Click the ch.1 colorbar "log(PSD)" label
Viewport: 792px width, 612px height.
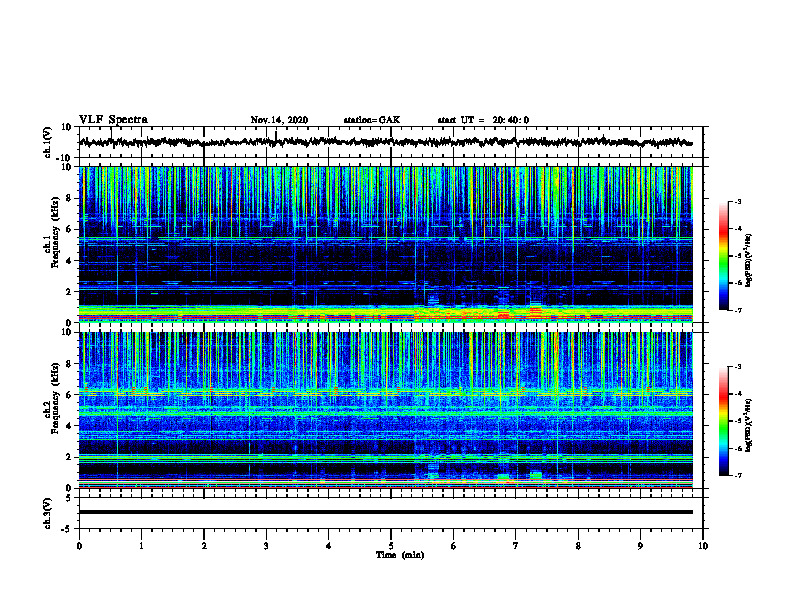pos(749,261)
